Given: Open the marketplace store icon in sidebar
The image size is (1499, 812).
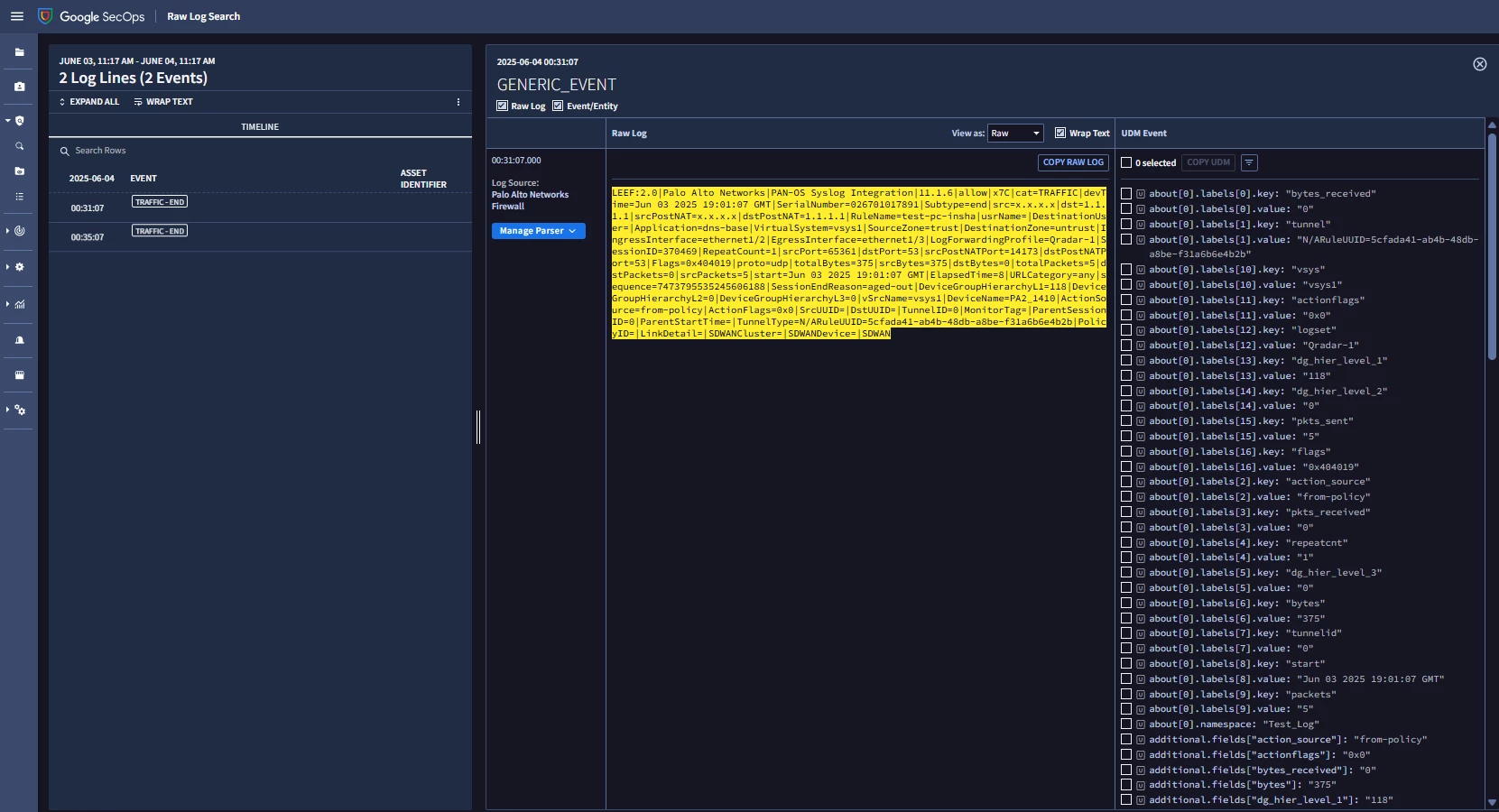Looking at the screenshot, I should (x=20, y=375).
